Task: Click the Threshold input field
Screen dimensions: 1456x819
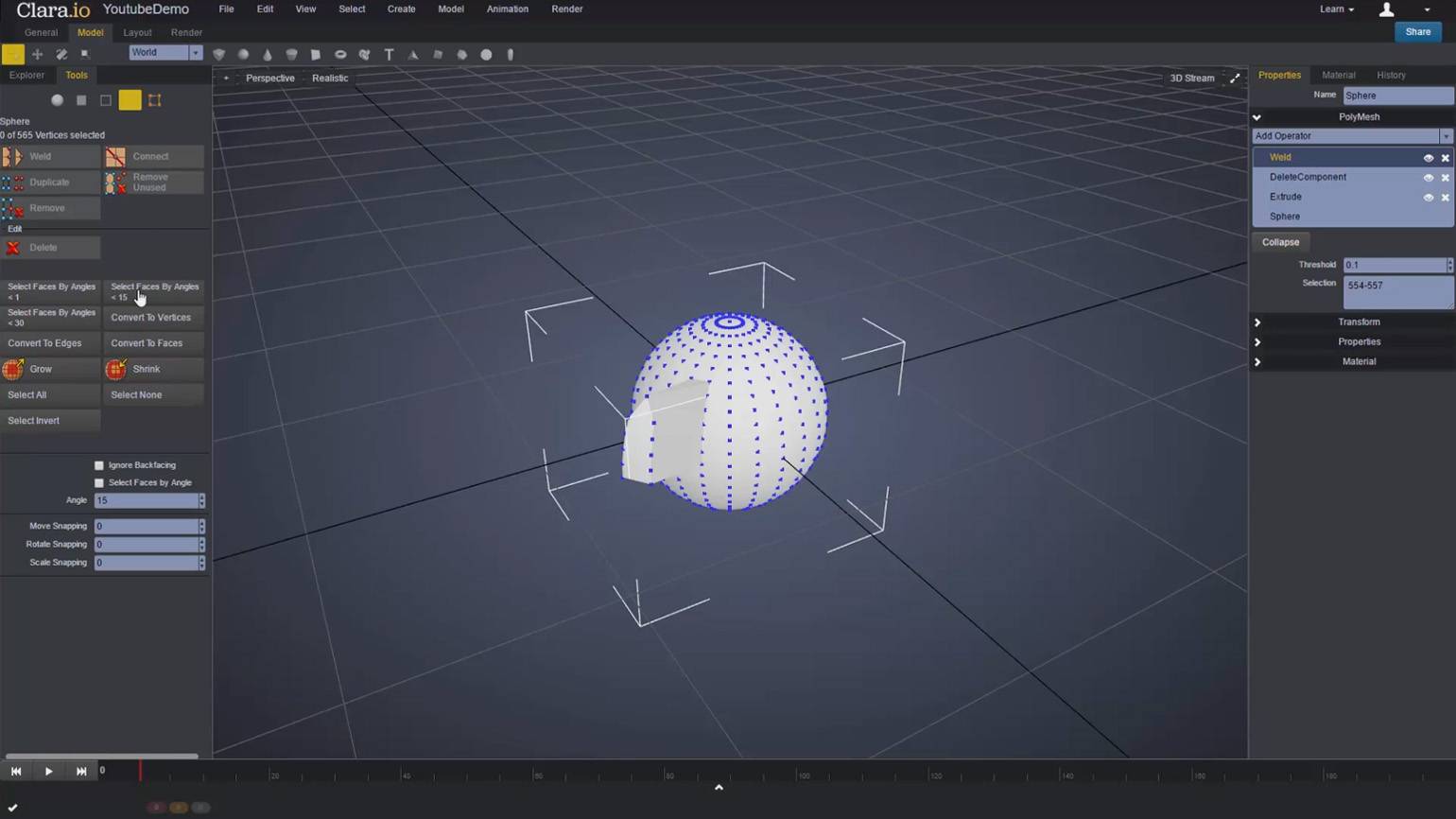Action: 1394,266
